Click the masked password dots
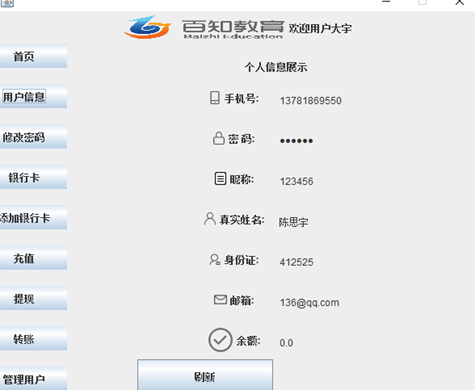This screenshot has width=475, height=390. click(x=296, y=141)
